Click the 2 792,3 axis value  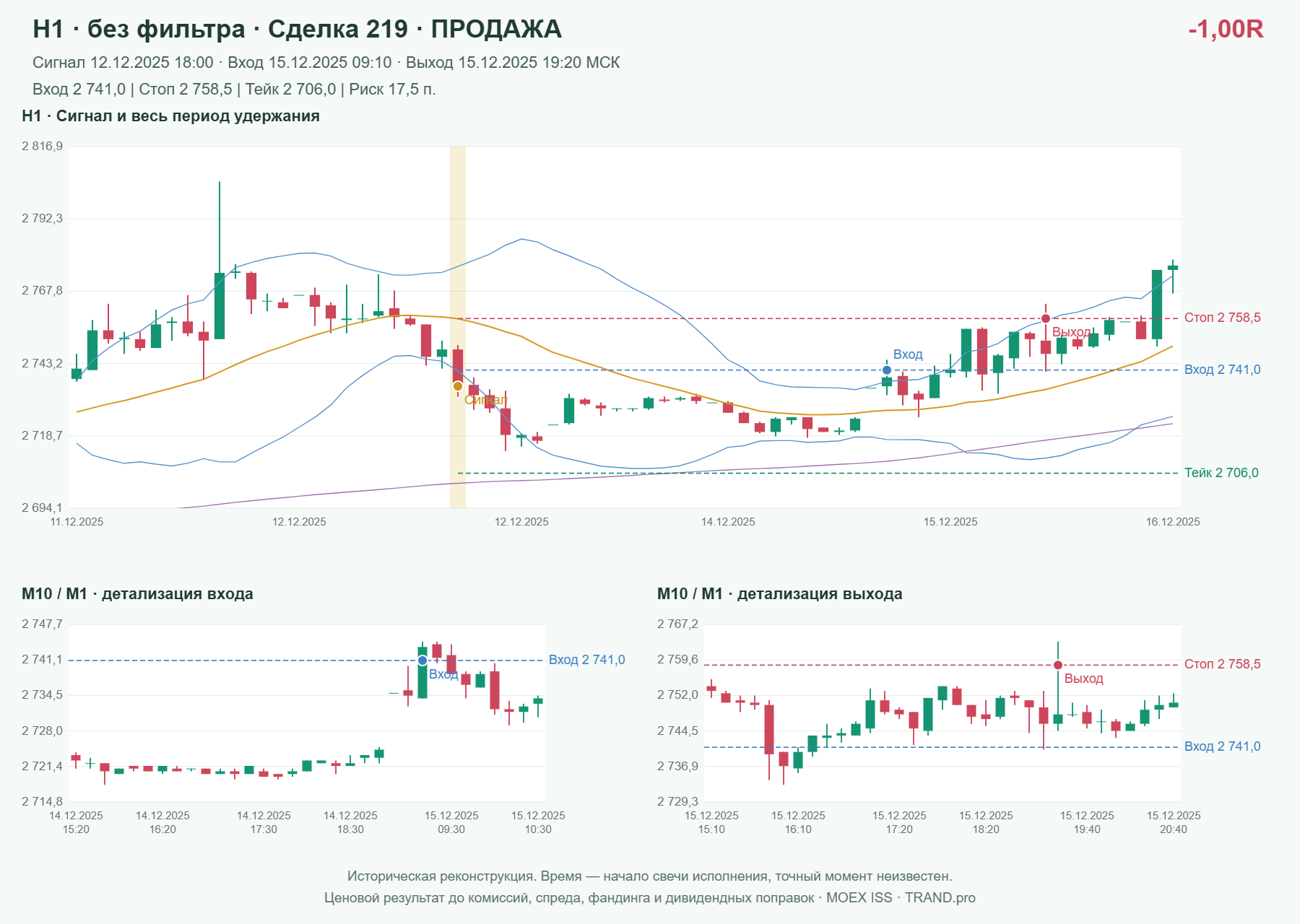(x=42, y=219)
